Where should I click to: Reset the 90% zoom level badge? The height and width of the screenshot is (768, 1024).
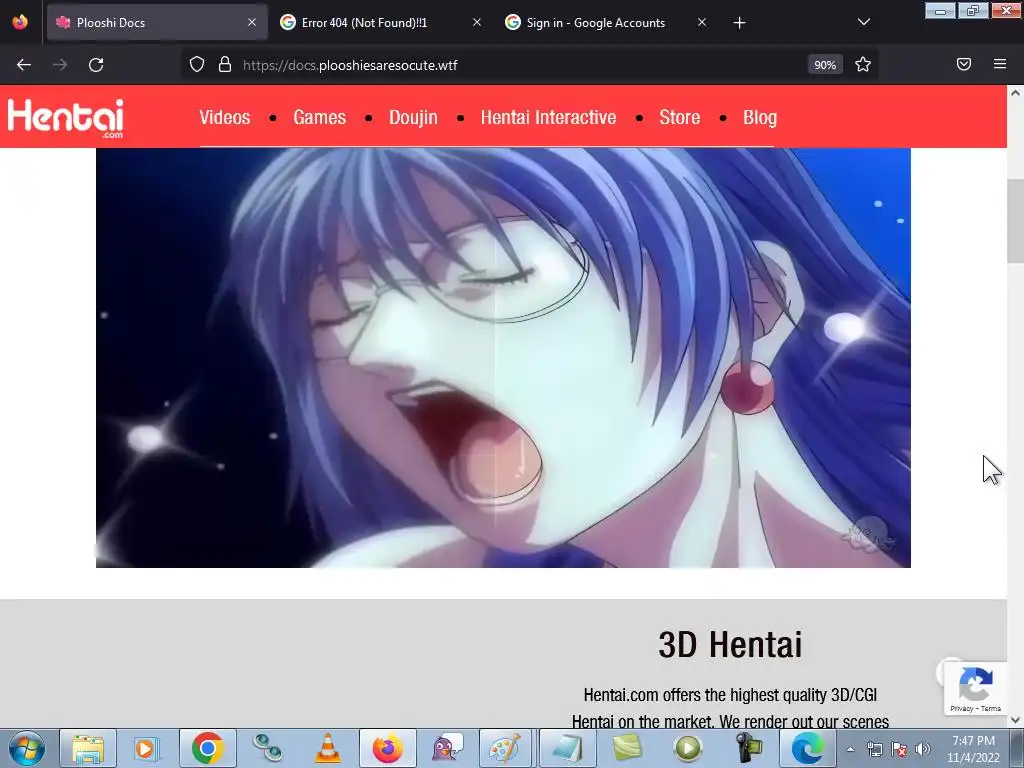[825, 65]
